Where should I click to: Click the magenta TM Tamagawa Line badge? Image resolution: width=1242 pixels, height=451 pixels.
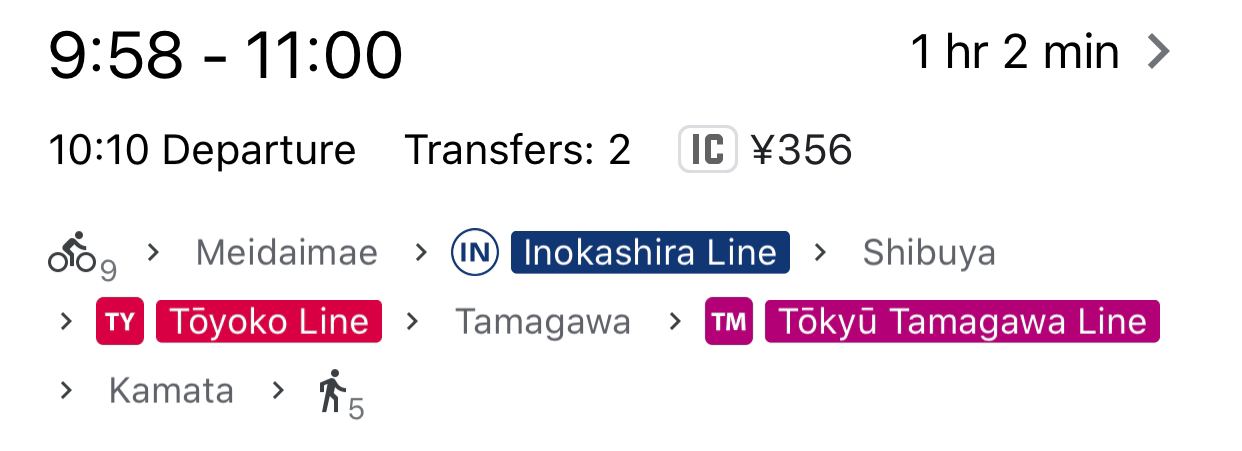coord(729,322)
